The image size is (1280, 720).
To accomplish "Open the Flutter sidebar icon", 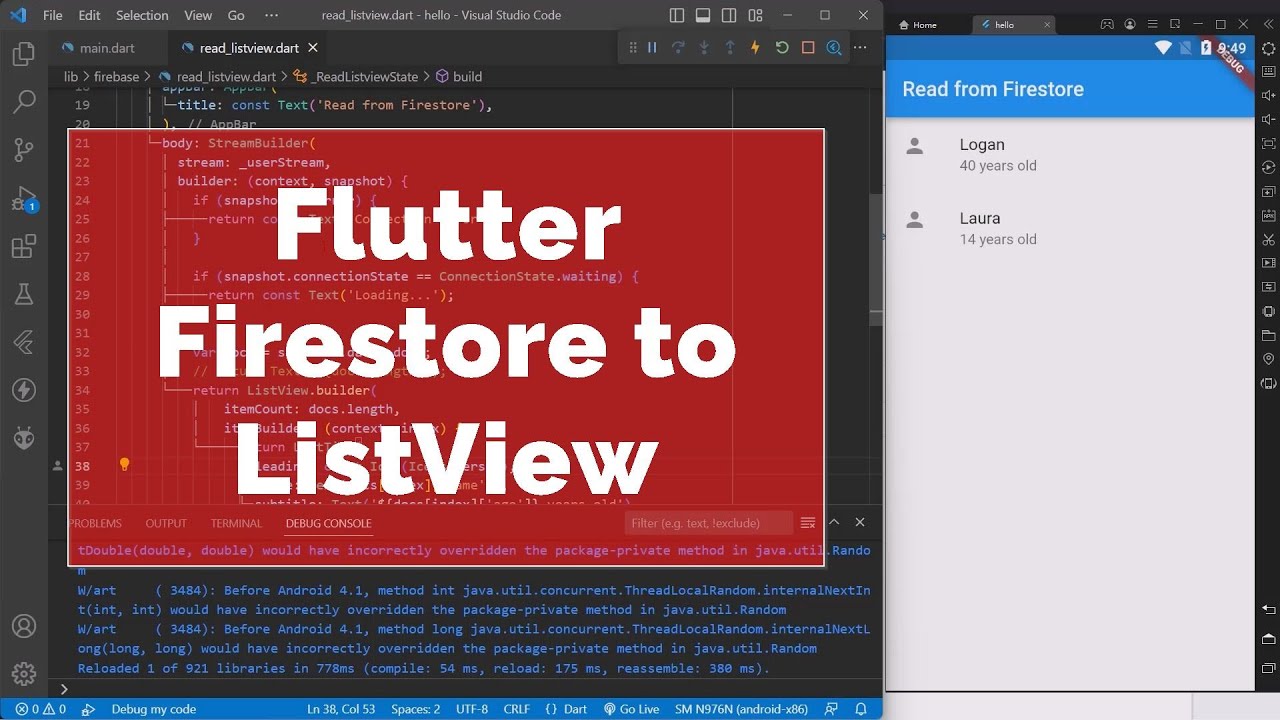I will 24,342.
